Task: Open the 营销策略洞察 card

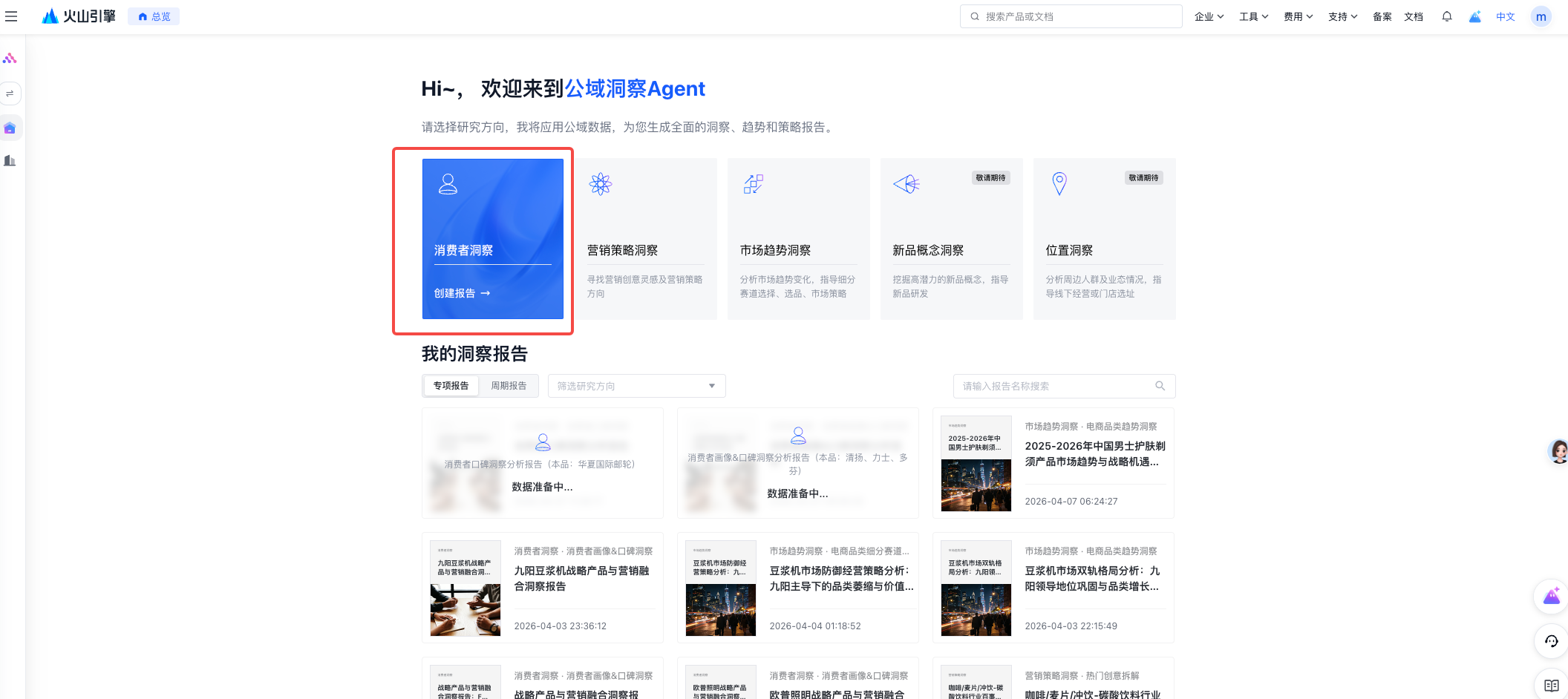Action: tap(646, 239)
